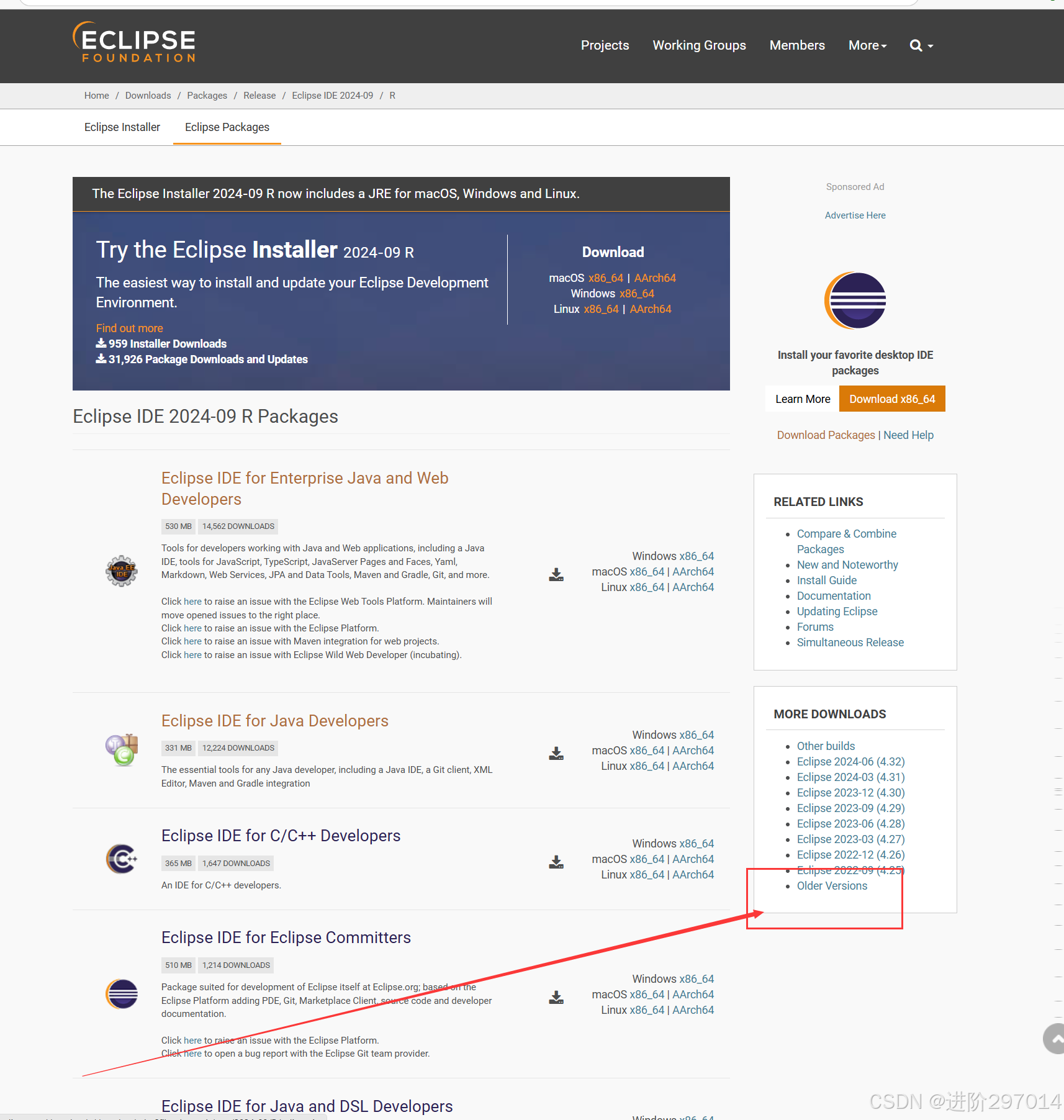Download Eclipse Committers package for Windows x86_64
The height and width of the screenshot is (1120, 1064).
coord(697,979)
